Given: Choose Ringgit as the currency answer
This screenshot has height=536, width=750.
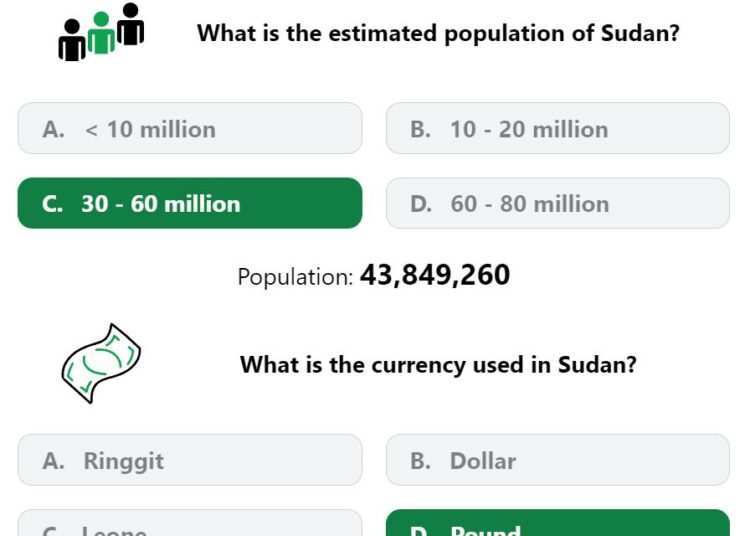Looking at the screenshot, I should pos(190,460).
